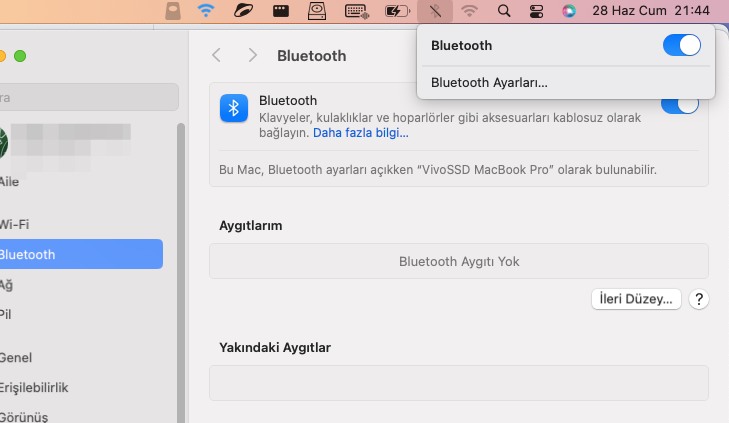Click the help question mark button
The width and height of the screenshot is (729, 423).
coord(699,299)
